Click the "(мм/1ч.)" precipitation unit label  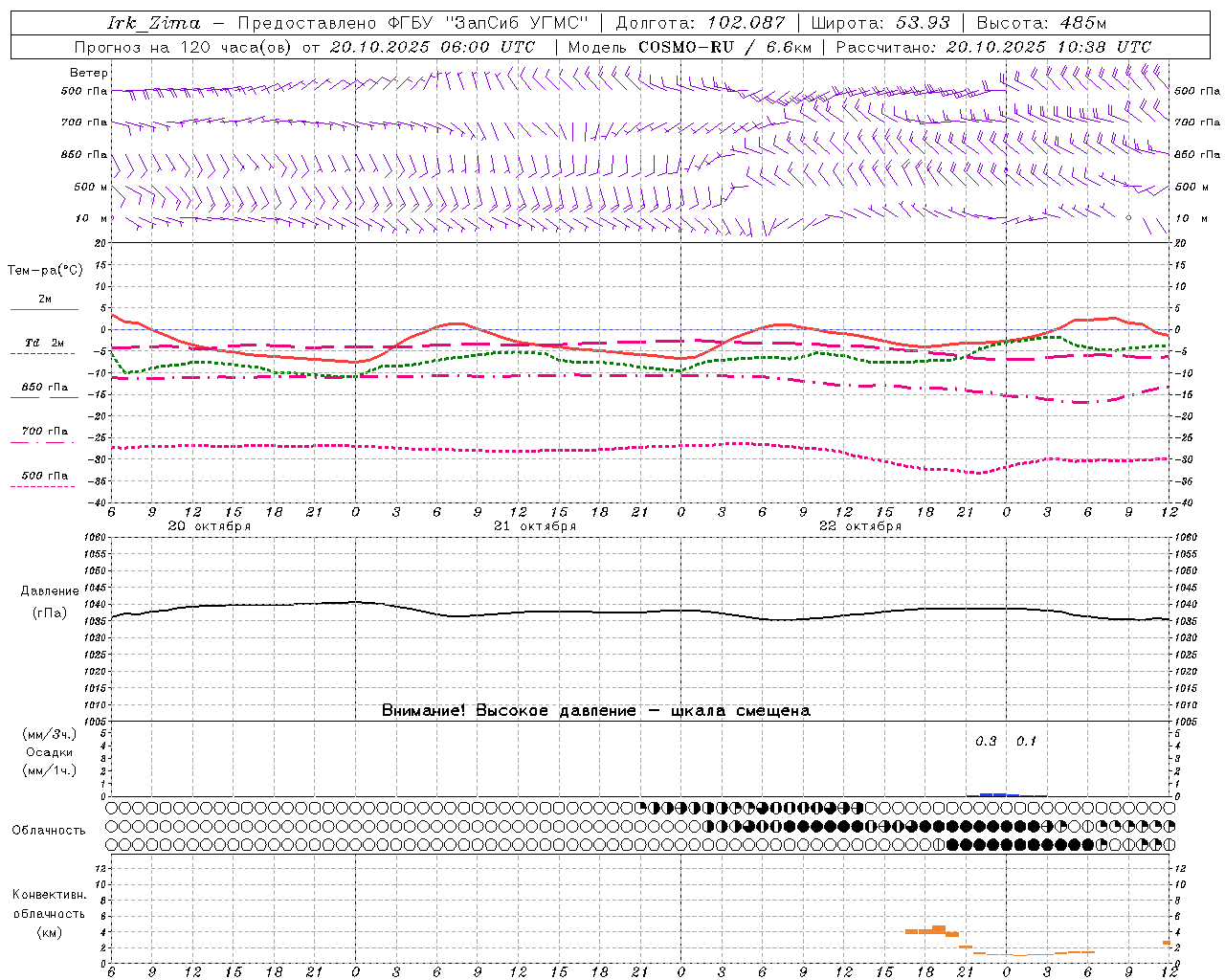click(49, 770)
